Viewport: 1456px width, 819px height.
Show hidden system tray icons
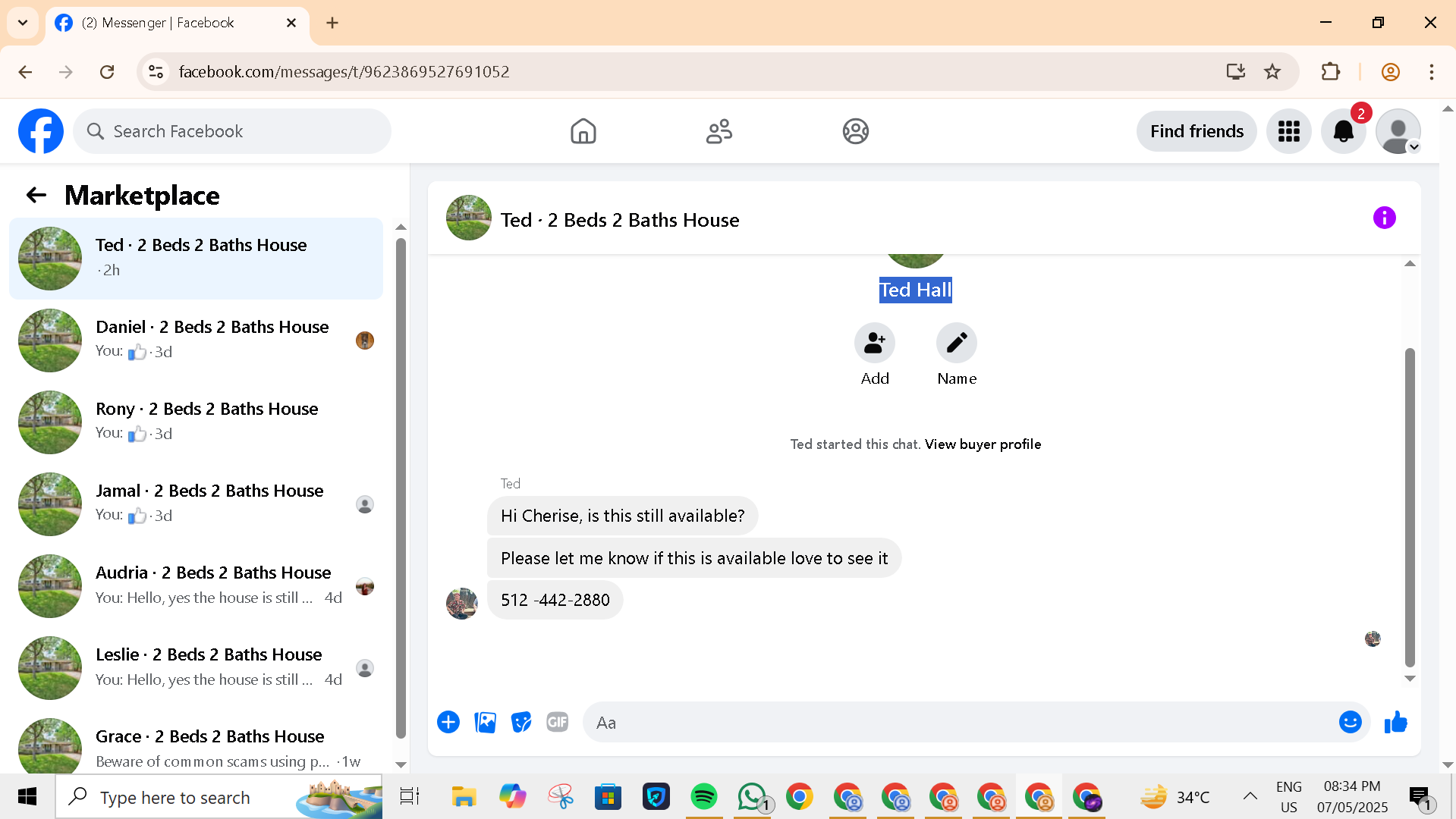pos(1250,797)
